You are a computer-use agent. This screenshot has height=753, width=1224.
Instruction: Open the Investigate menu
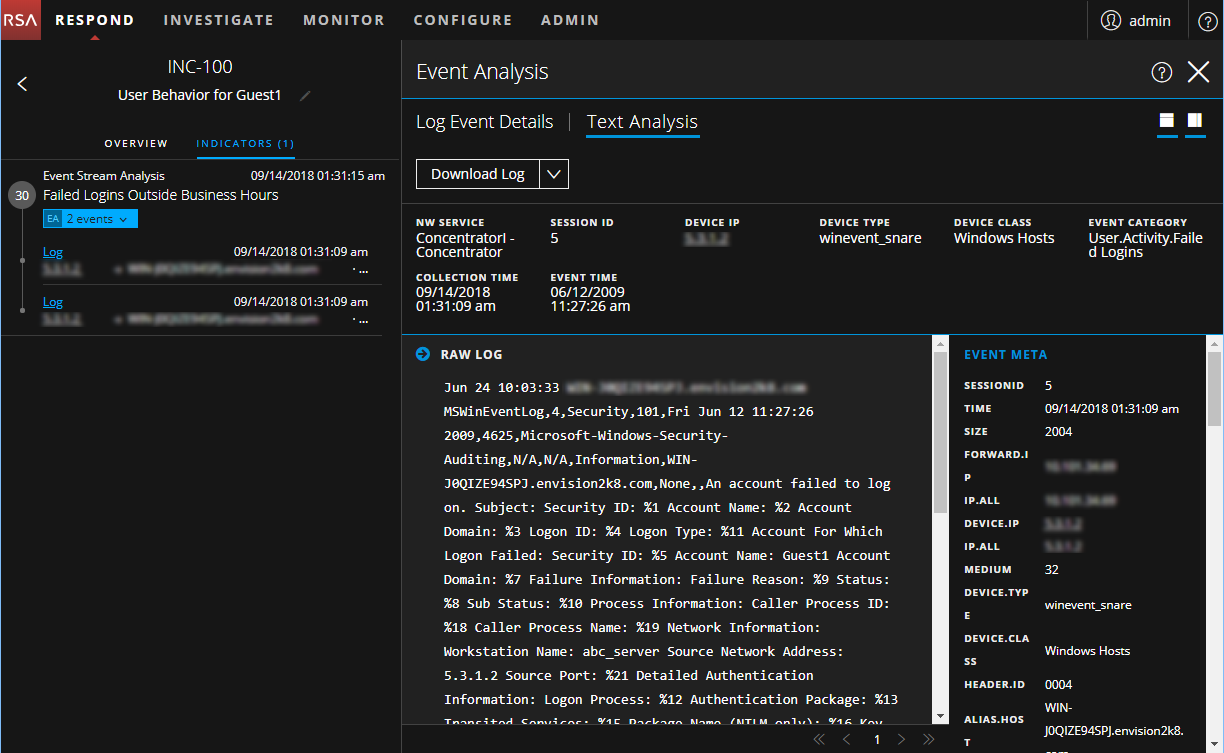point(218,20)
